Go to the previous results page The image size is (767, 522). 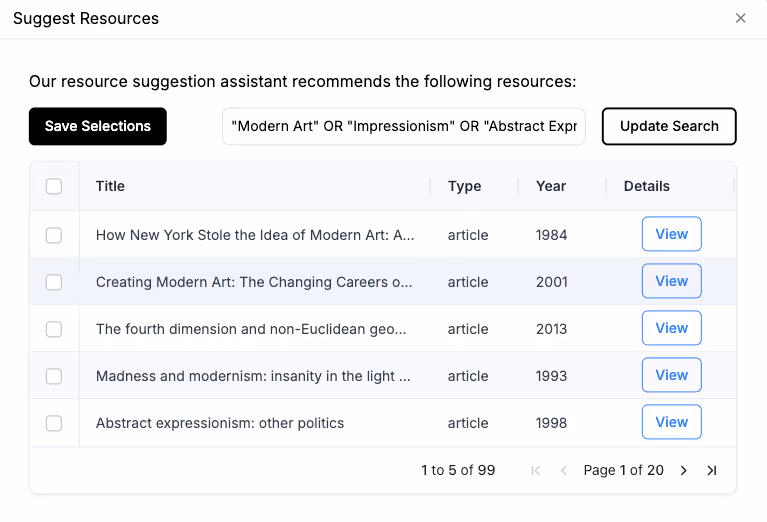click(564, 471)
